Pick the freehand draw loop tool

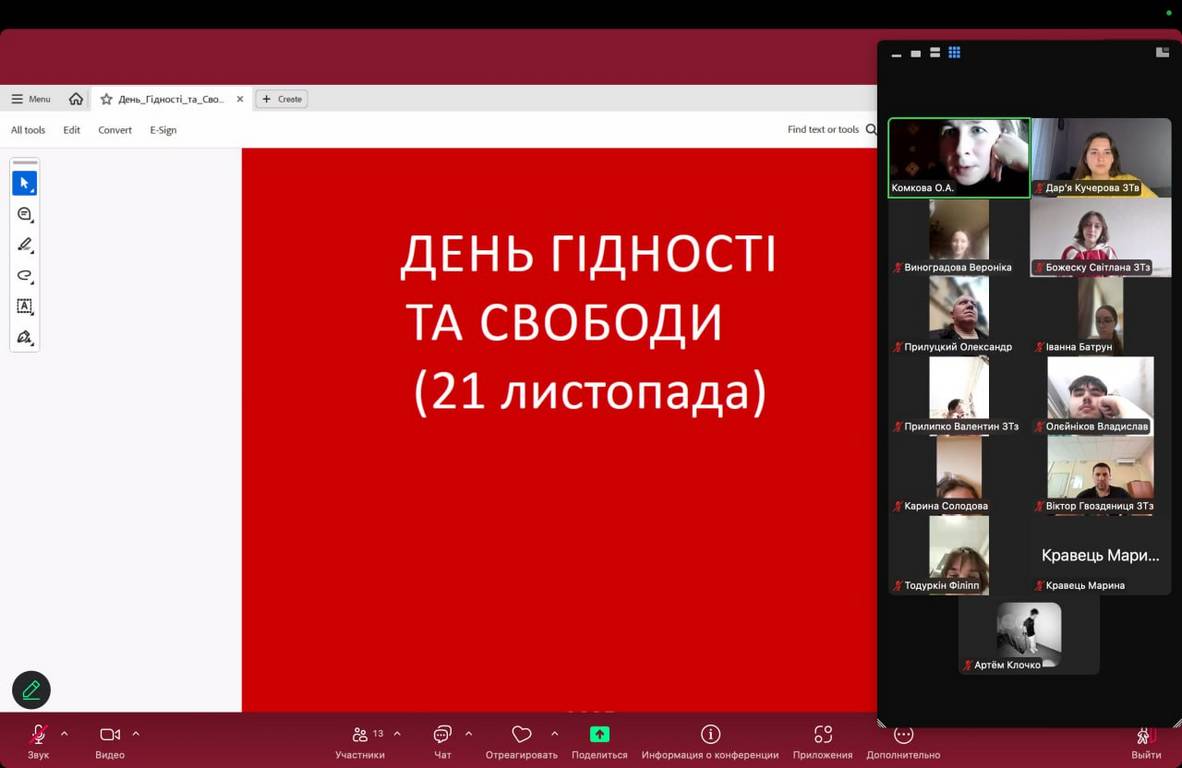pyautogui.click(x=25, y=276)
